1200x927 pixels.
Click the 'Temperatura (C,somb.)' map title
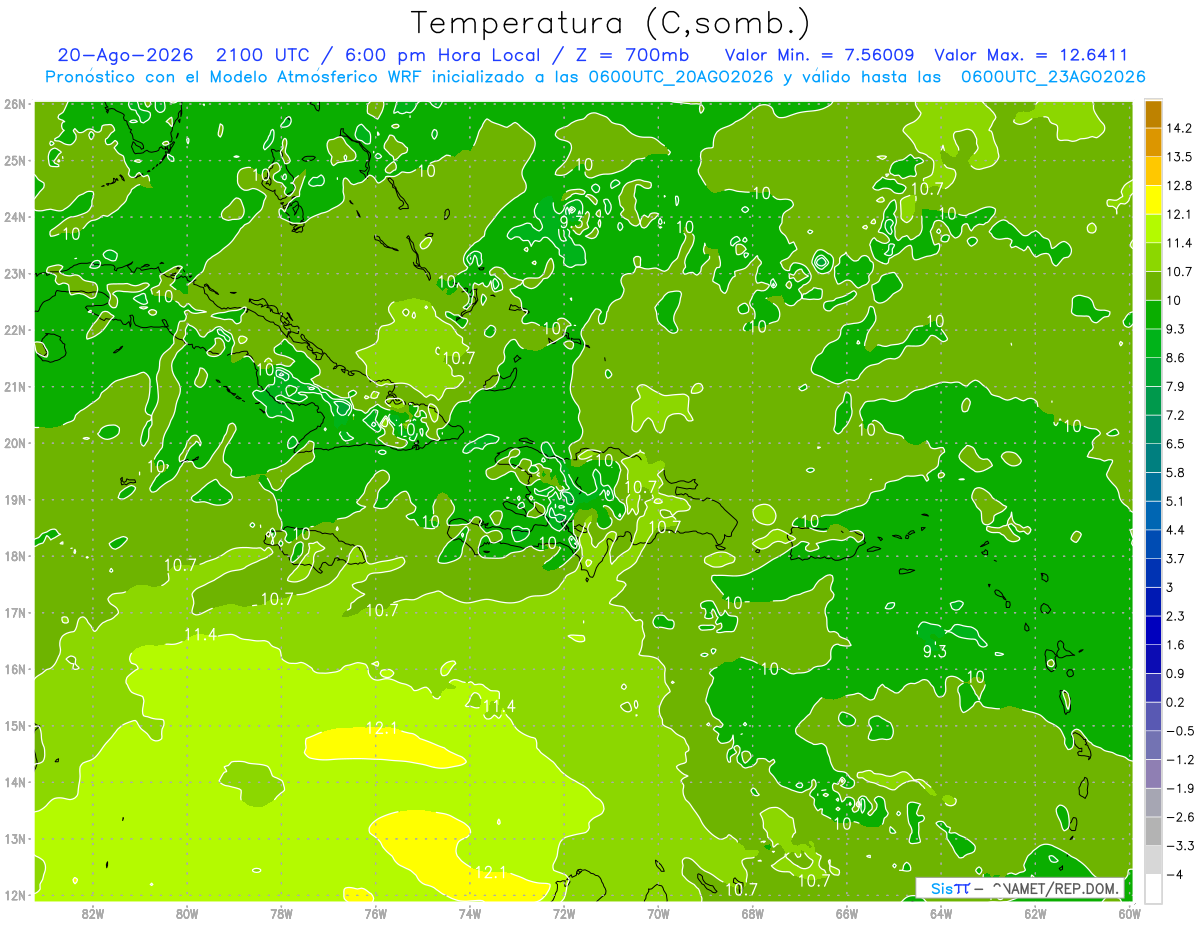(611, 23)
